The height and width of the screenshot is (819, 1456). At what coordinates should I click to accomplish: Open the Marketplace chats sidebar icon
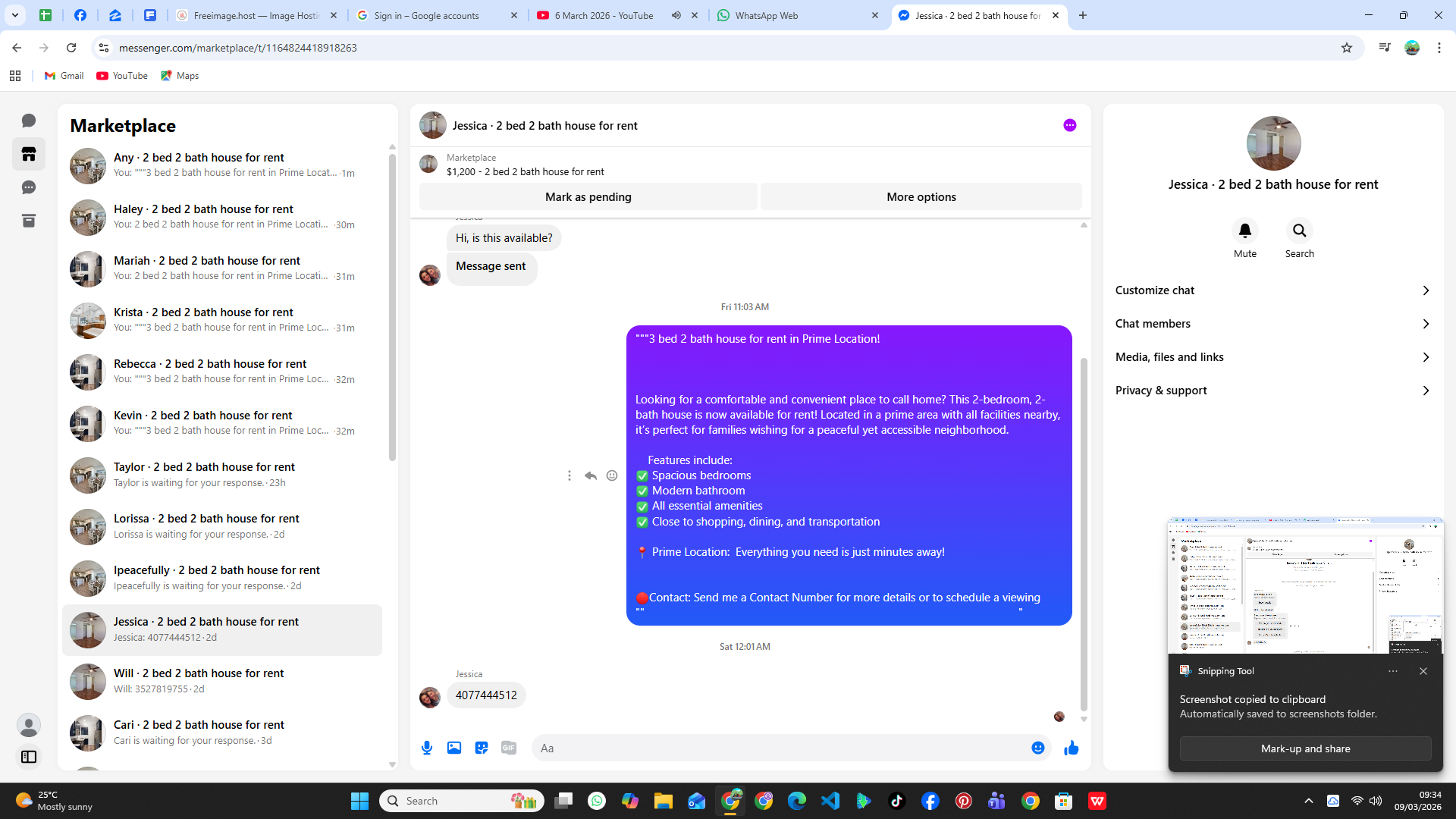coord(29,155)
